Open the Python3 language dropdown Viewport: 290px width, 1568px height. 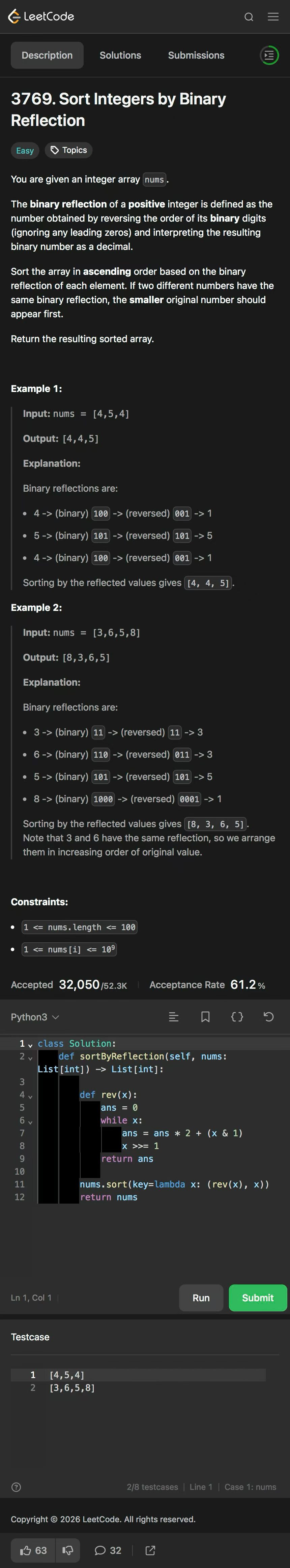click(35, 1017)
